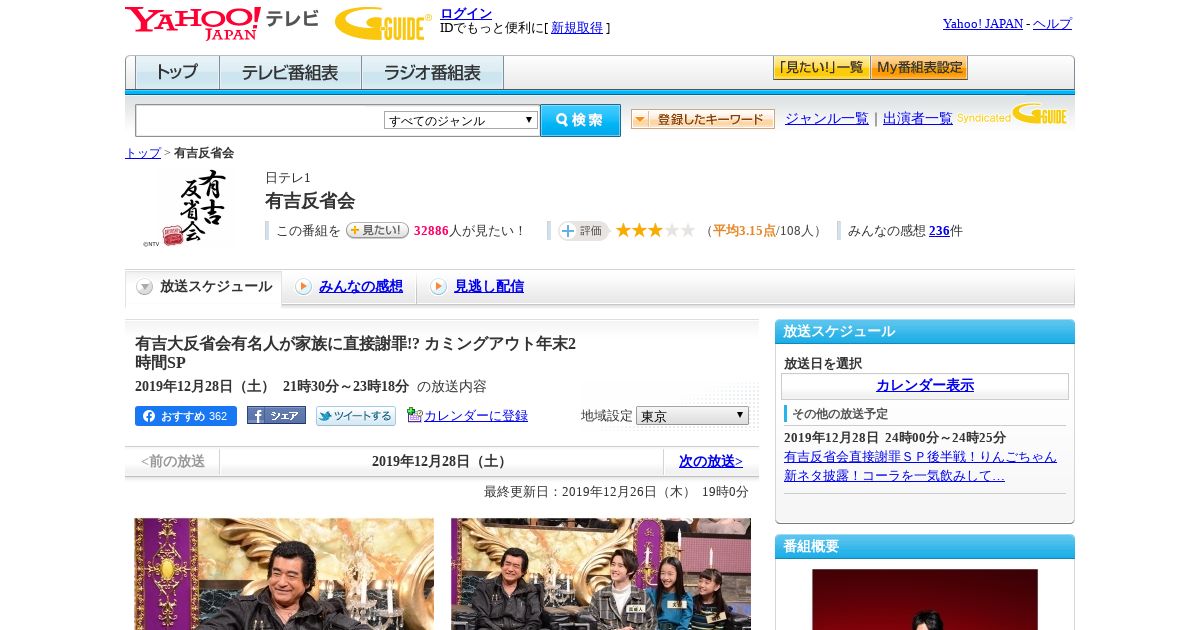This screenshot has width=1200, height=630.
Task: Select the みんなの感想 tab
Action: click(361, 286)
